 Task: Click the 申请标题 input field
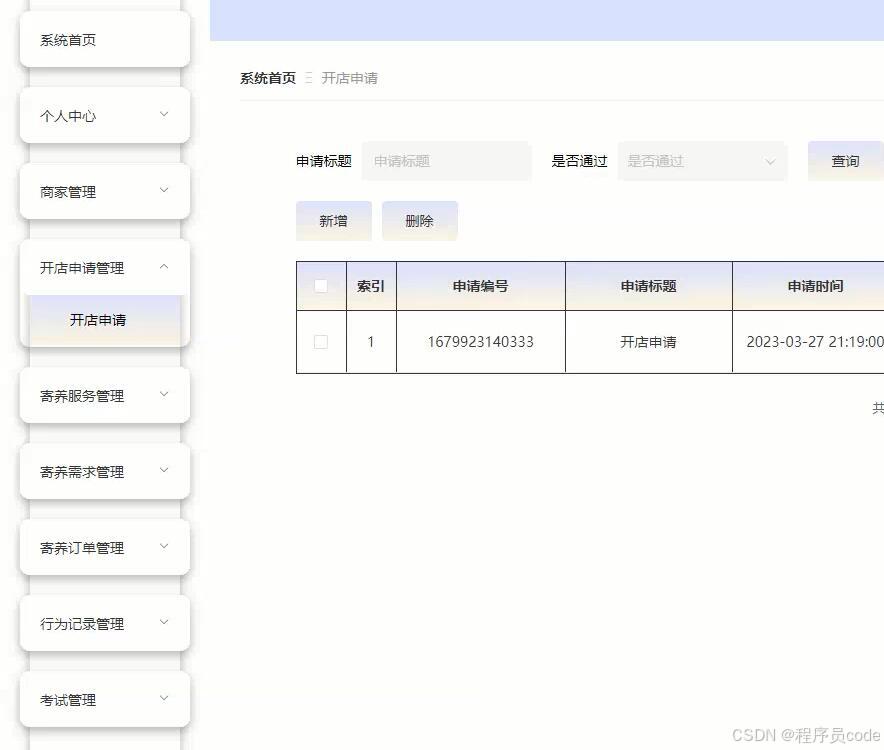(x=446, y=161)
